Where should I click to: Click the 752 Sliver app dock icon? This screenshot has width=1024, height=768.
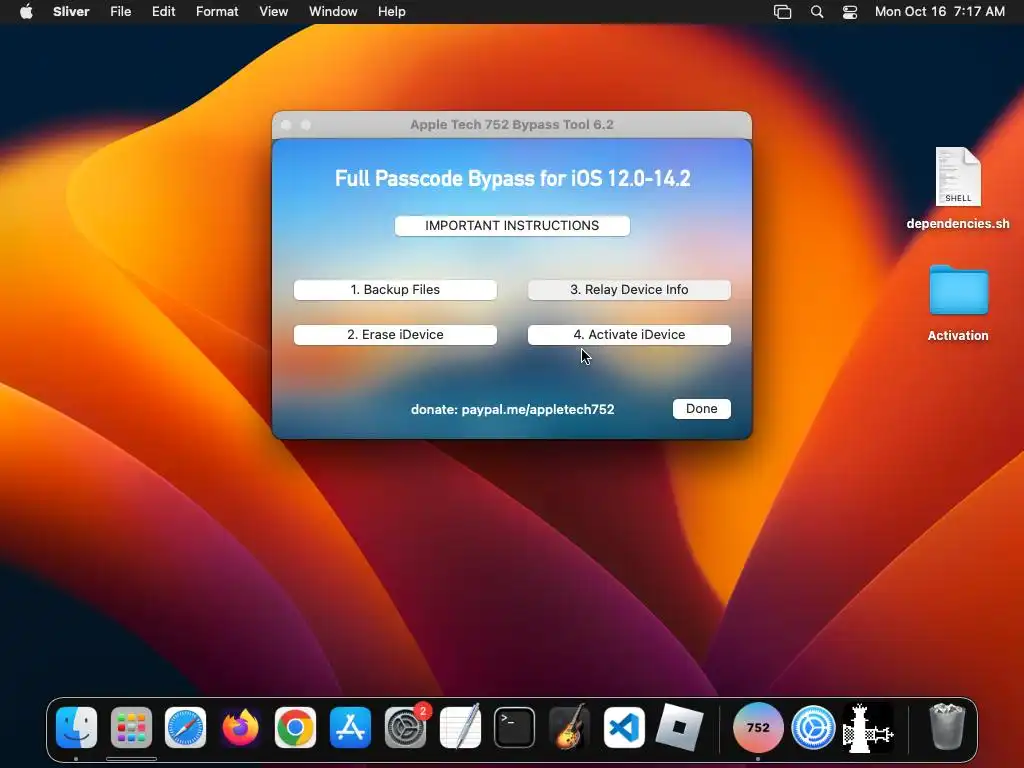pos(758,728)
